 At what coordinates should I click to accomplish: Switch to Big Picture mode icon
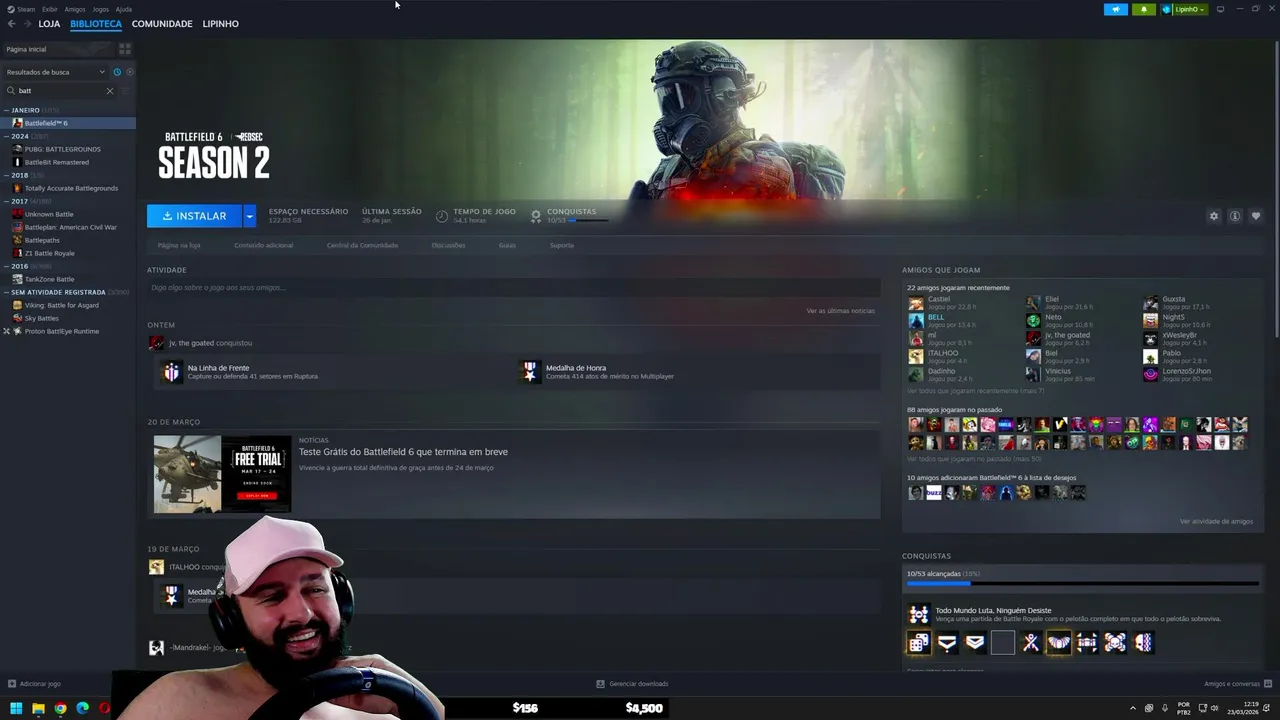(x=1220, y=9)
